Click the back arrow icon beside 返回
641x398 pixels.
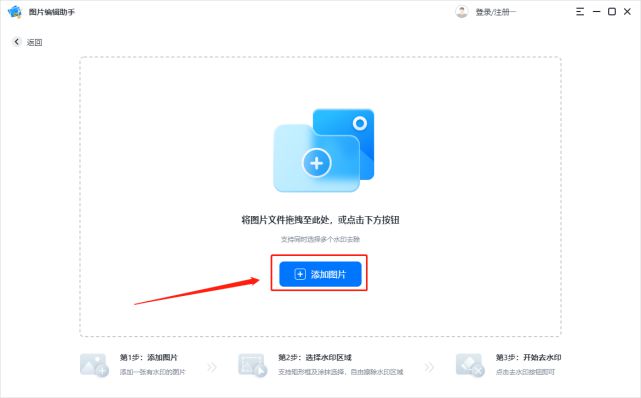tap(16, 42)
